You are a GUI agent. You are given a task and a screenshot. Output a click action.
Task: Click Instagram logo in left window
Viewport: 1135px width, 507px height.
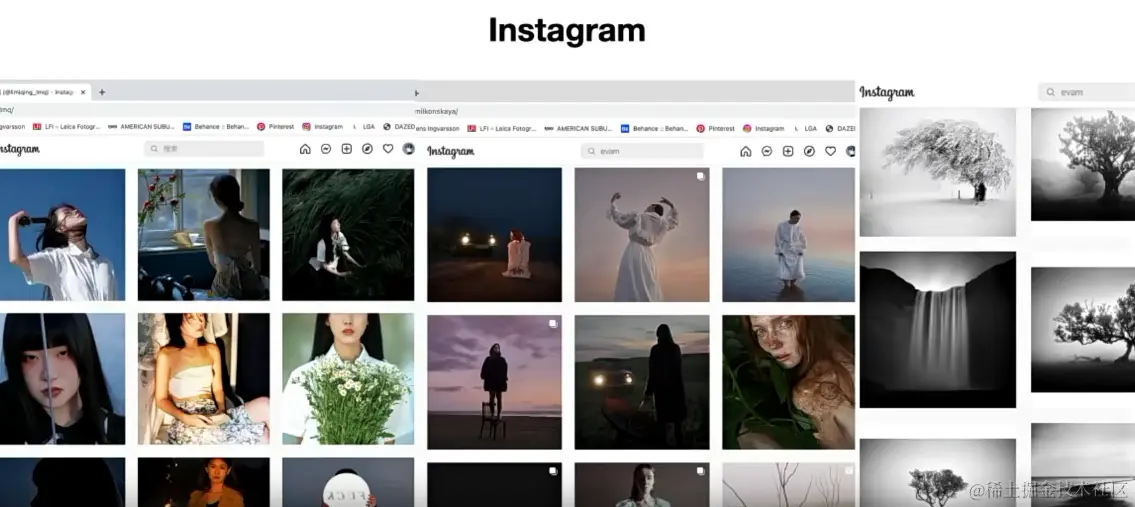(x=18, y=149)
